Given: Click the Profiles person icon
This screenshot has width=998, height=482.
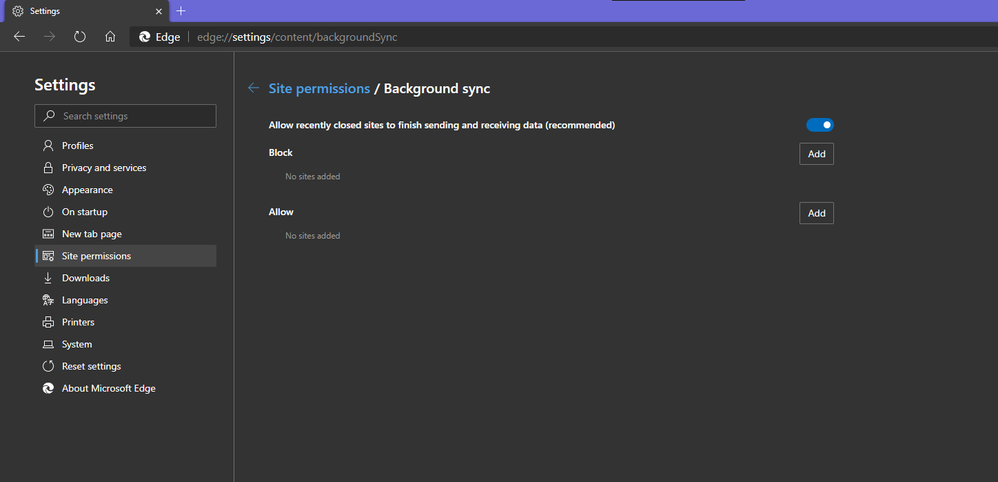Looking at the screenshot, I should 48,146.
